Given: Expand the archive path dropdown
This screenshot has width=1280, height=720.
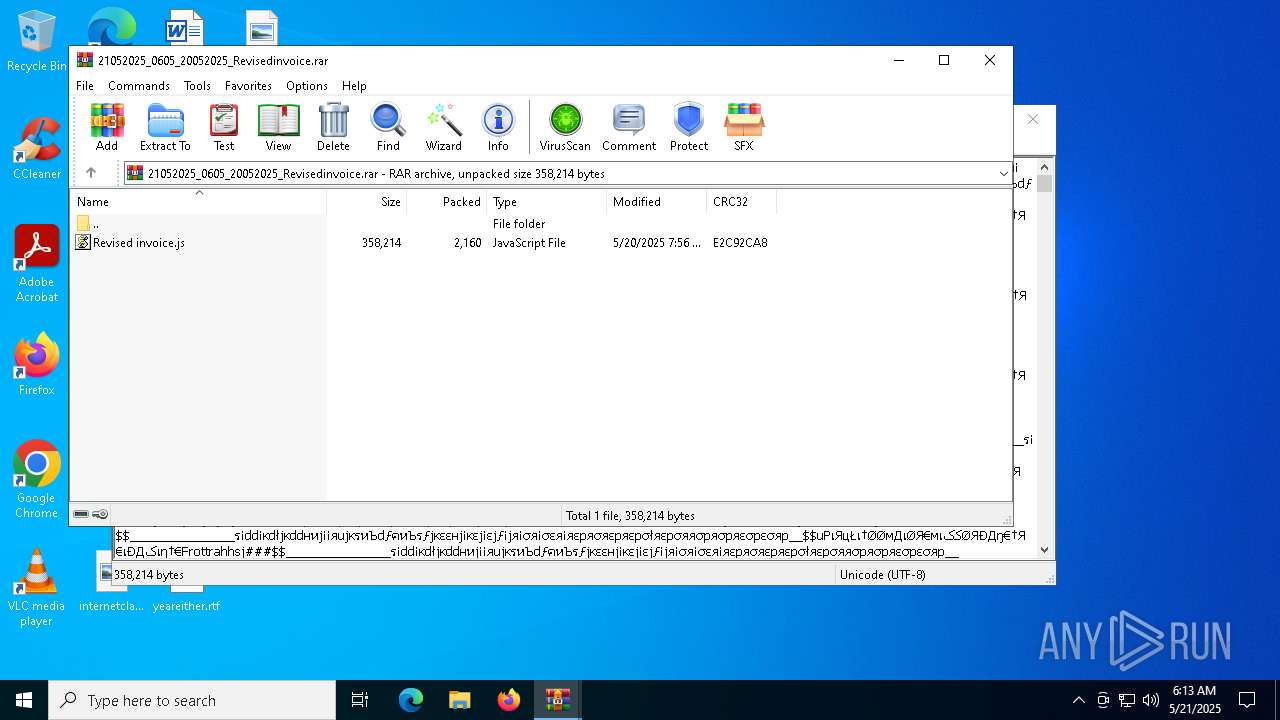Looking at the screenshot, I should point(1003,174).
